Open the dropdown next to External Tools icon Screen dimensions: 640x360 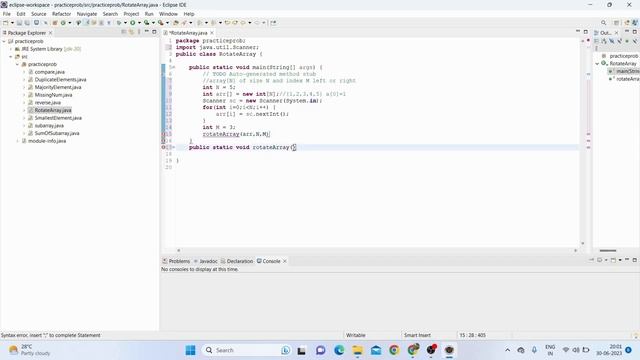167,22
